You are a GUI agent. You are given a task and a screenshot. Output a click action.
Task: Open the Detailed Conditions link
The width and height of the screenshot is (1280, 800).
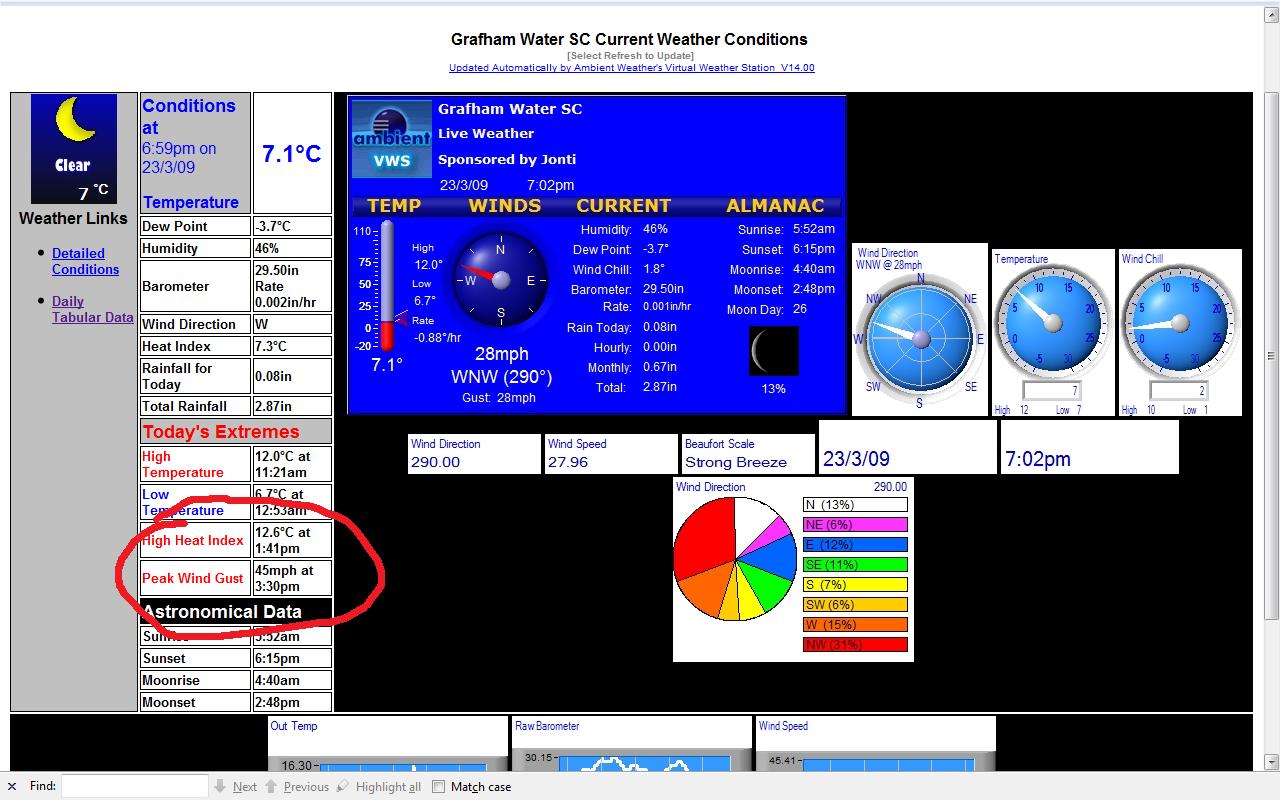tap(85, 261)
